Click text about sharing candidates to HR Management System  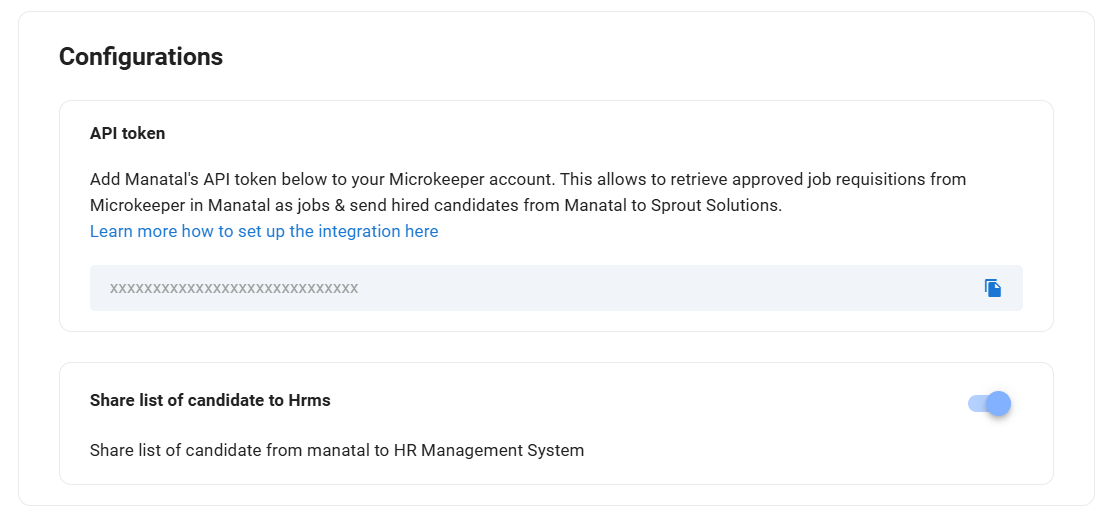coord(337,450)
